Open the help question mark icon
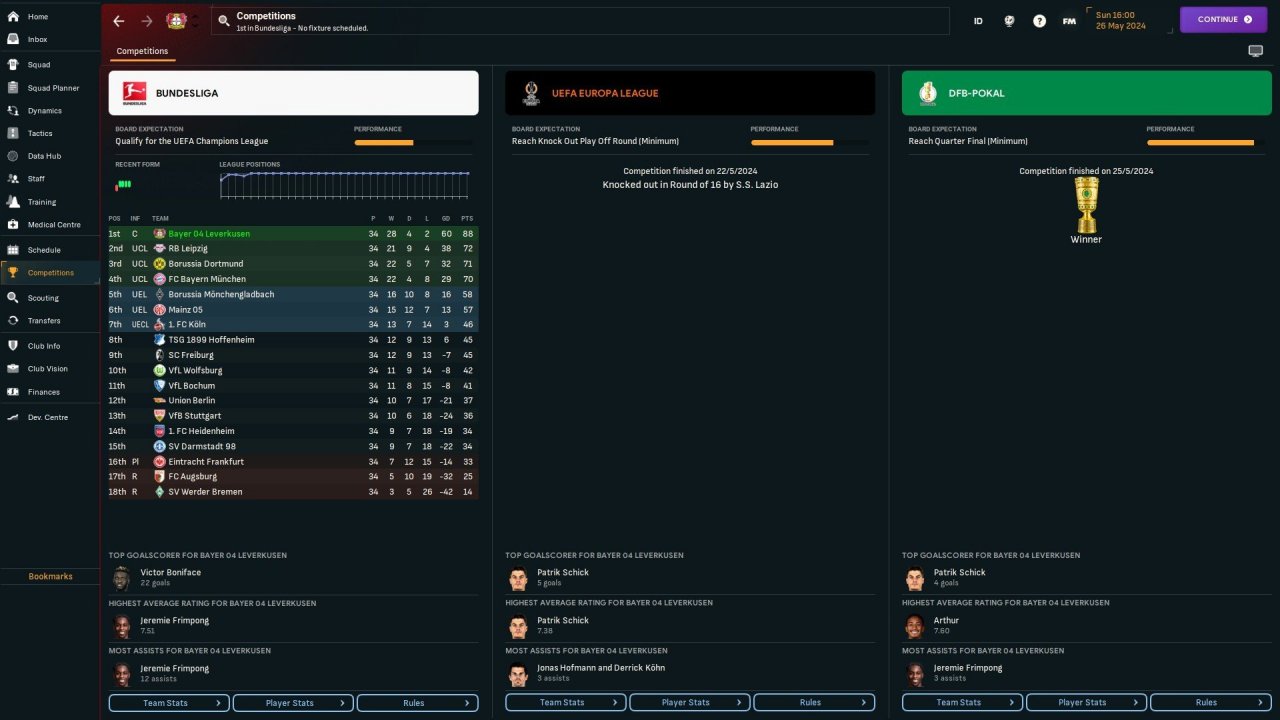This screenshot has width=1280, height=720. pos(1039,21)
